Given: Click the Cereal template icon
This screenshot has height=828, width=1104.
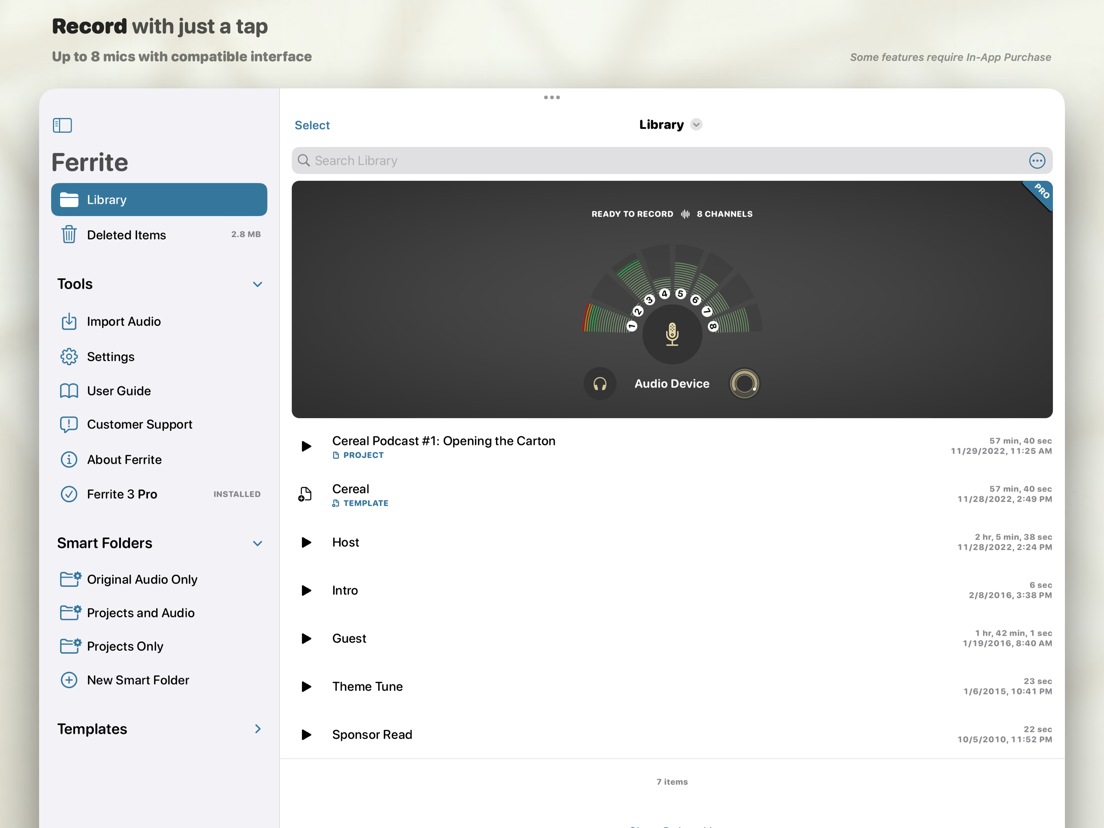Looking at the screenshot, I should point(305,494).
